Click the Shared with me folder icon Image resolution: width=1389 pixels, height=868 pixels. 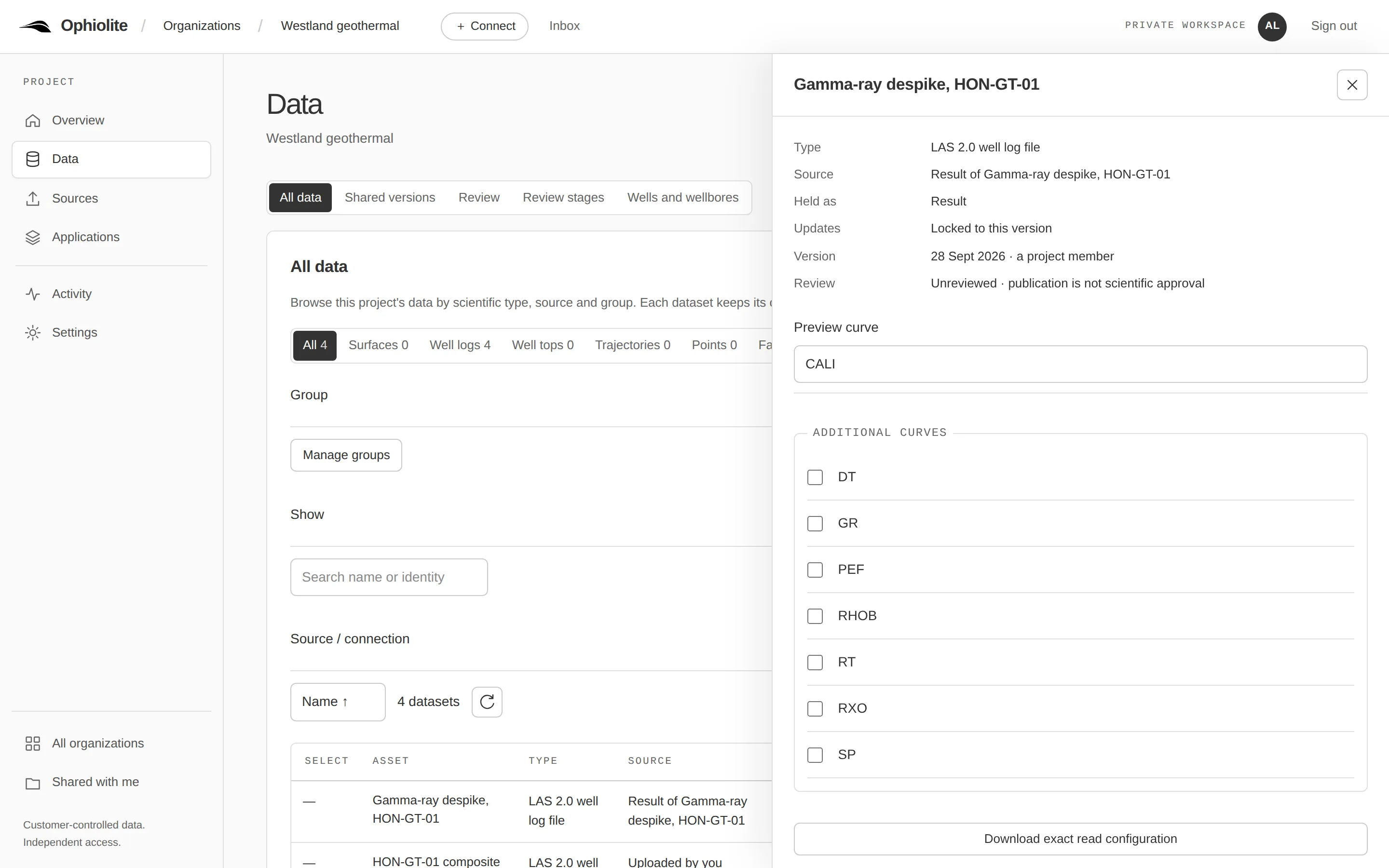click(x=33, y=783)
